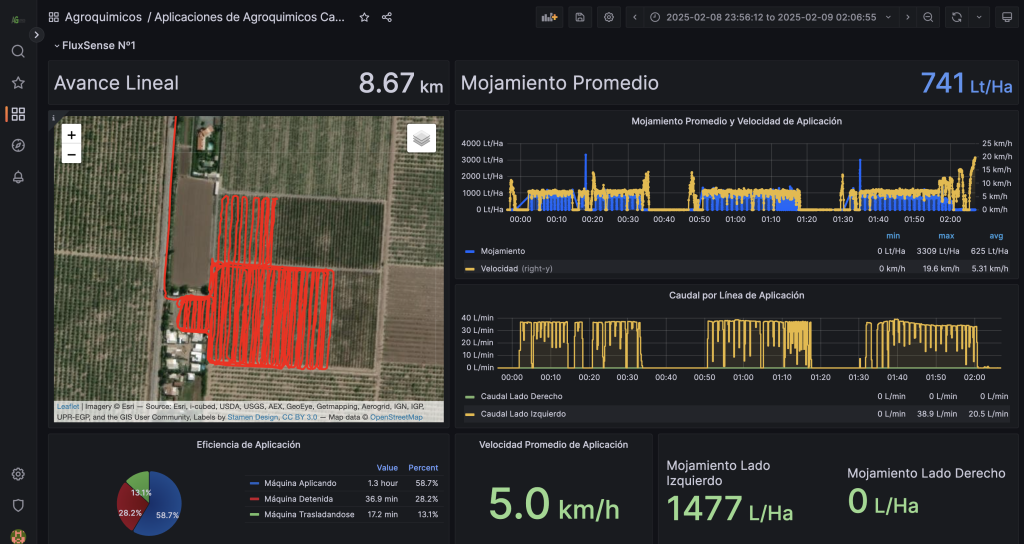Toggle Caudal Lado Izquierdo series visibility

[524, 413]
